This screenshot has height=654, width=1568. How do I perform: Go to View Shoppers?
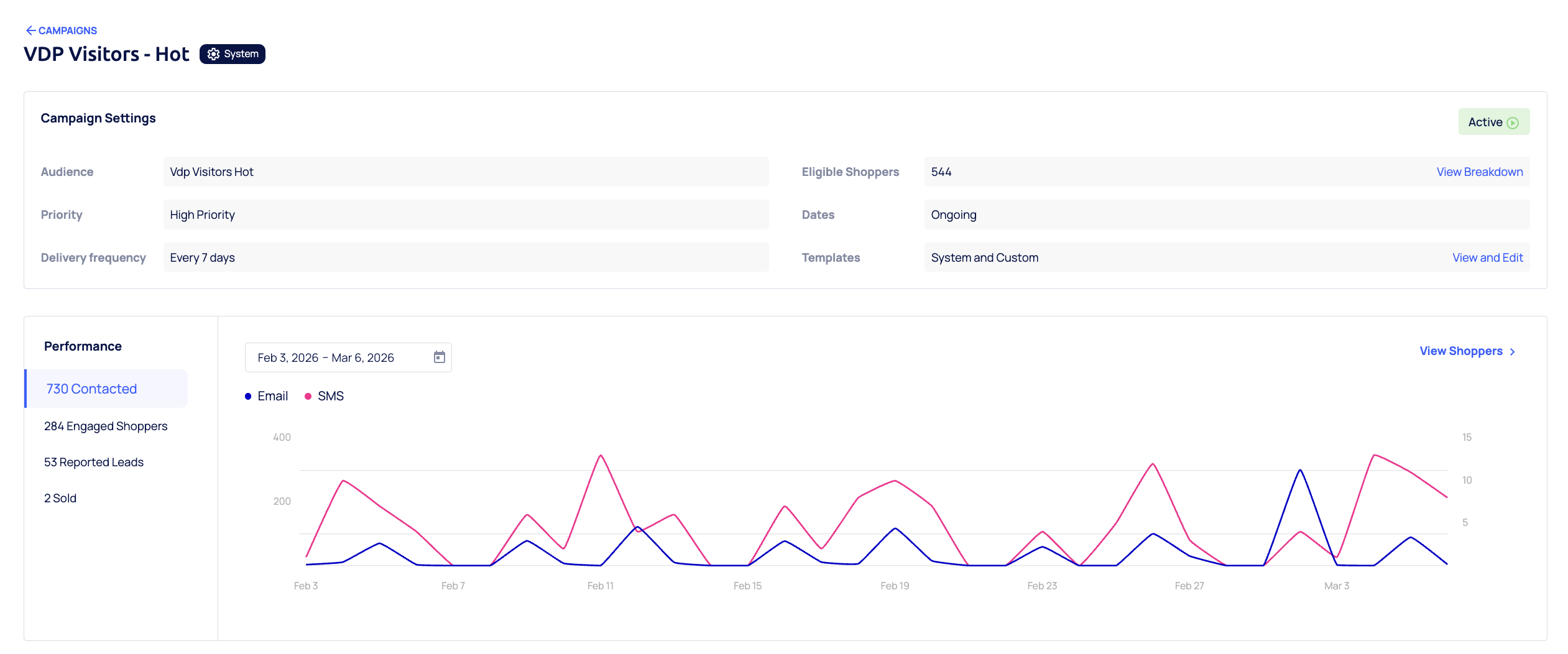tap(1460, 351)
